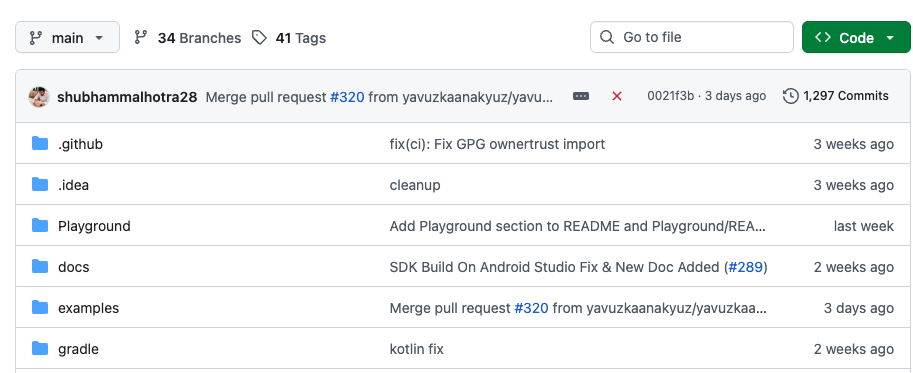Open commit hash 0021f3b

[x=670, y=96]
